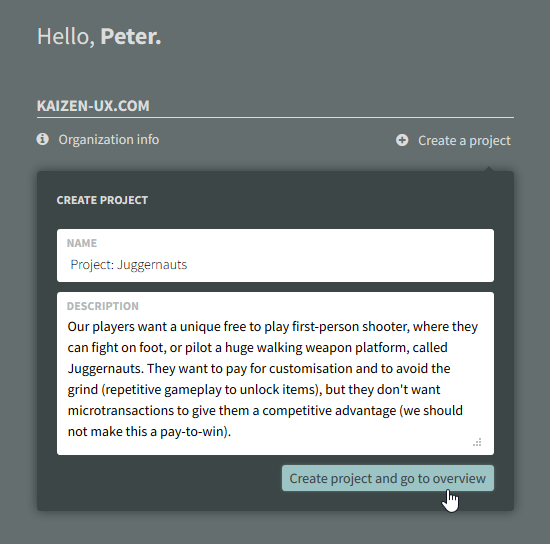The height and width of the screenshot is (544, 550).
Task: Click the plus icon beside Create a project
Action: (x=402, y=140)
